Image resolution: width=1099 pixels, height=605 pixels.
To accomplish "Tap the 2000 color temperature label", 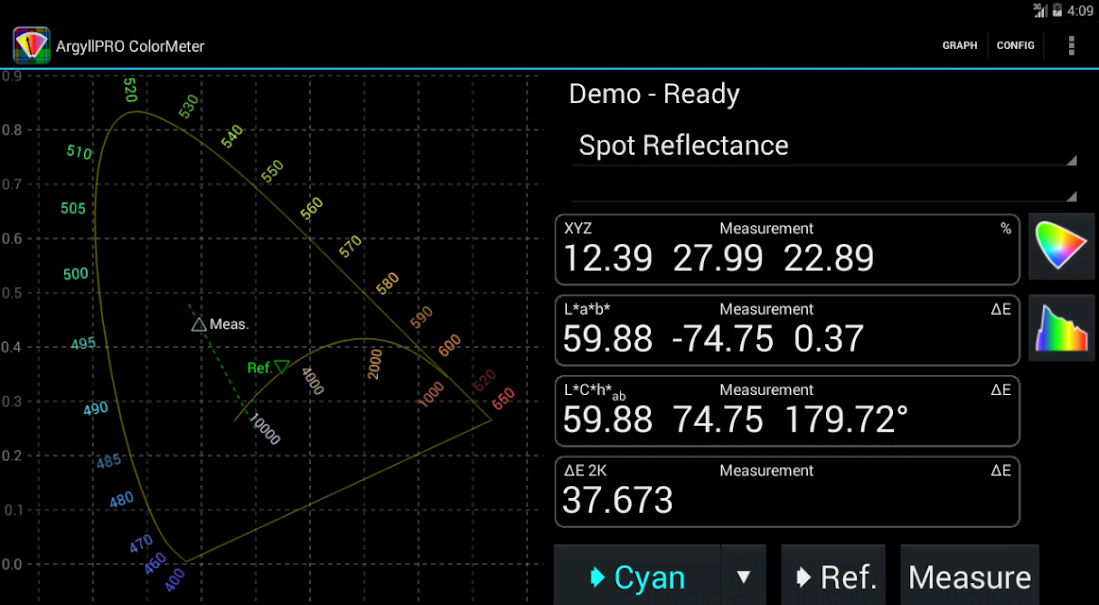I will click(375, 365).
